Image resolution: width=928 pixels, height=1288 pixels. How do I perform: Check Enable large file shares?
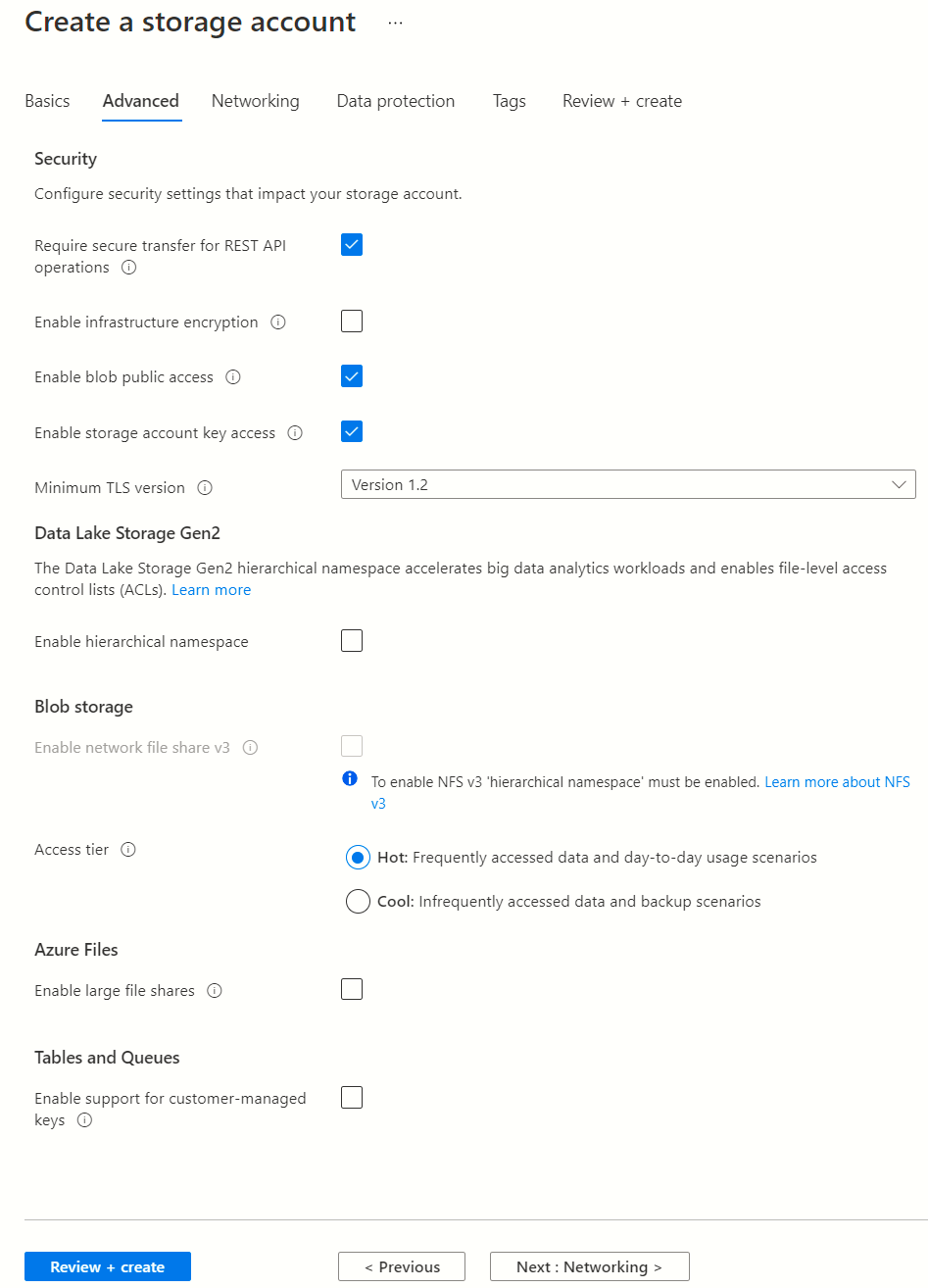[x=352, y=990]
